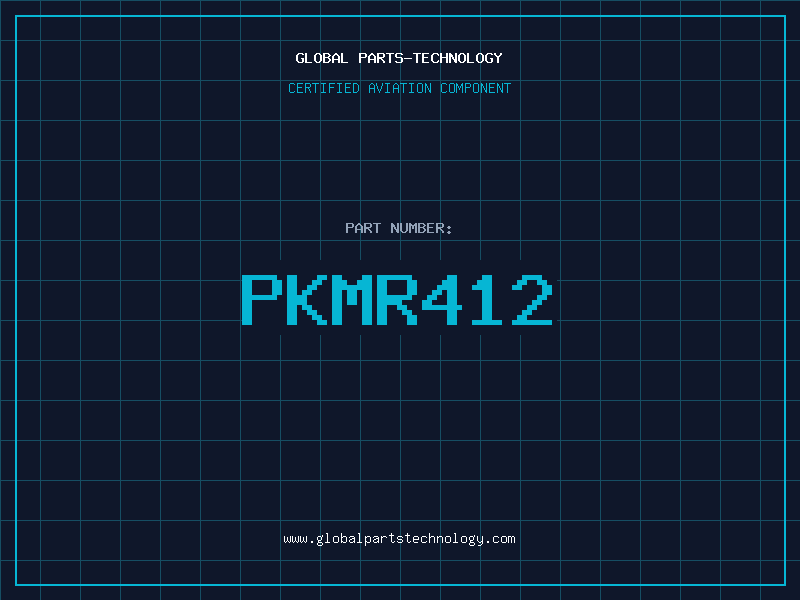Click the bottom edge of the cyan frame

point(401,584)
